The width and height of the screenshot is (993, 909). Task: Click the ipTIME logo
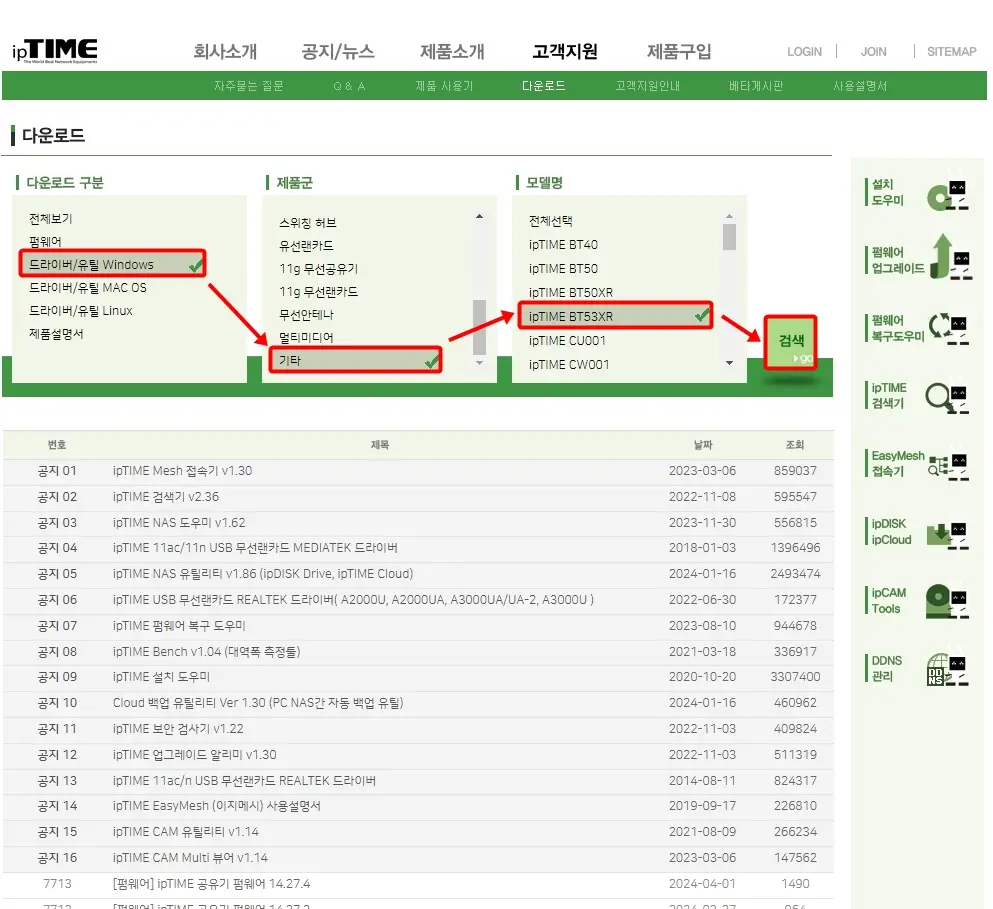tap(54, 51)
